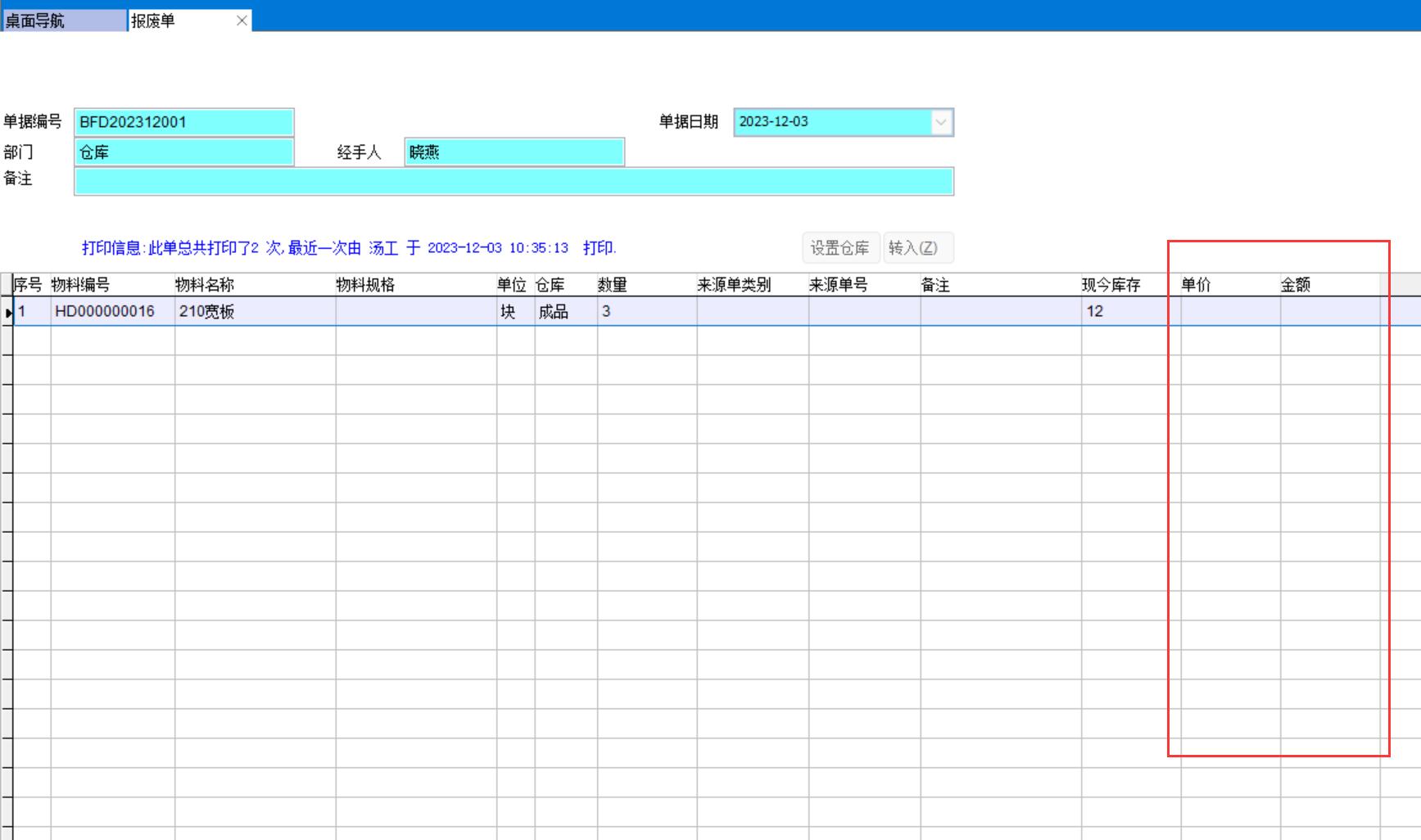The image size is (1421, 840).
Task: Click the 经手人 field containing 晓燕
Action: click(514, 152)
